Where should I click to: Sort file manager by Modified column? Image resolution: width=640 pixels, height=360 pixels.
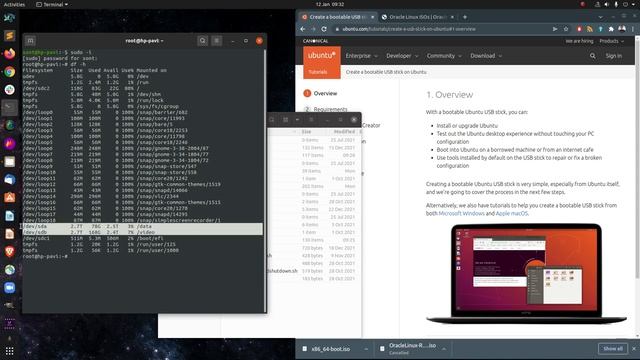pos(344,132)
